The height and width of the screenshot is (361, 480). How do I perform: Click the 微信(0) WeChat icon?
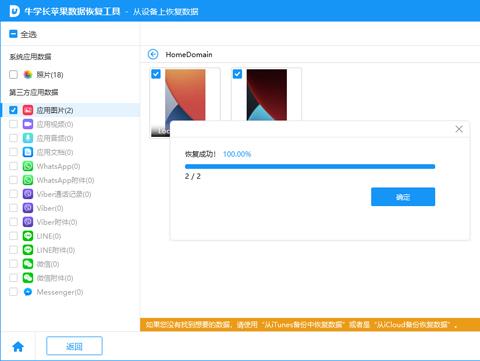(x=28, y=264)
